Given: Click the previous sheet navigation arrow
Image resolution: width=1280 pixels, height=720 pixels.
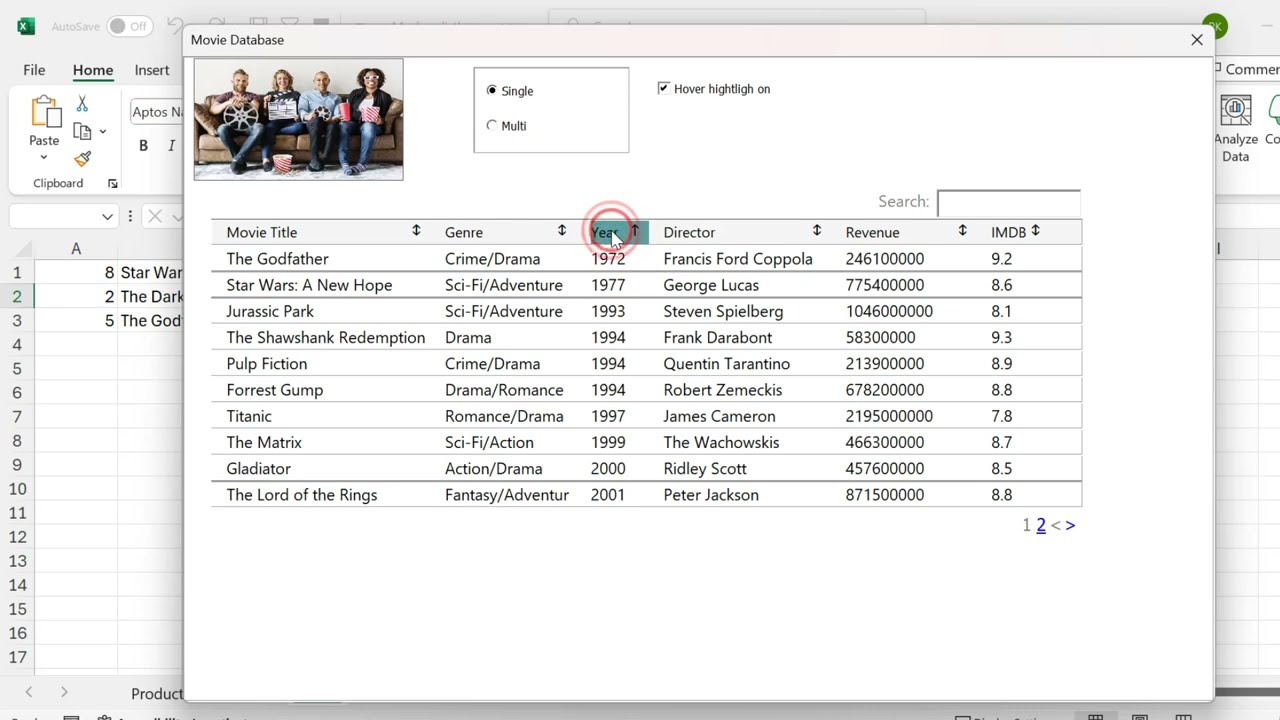Looking at the screenshot, I should 28,692.
